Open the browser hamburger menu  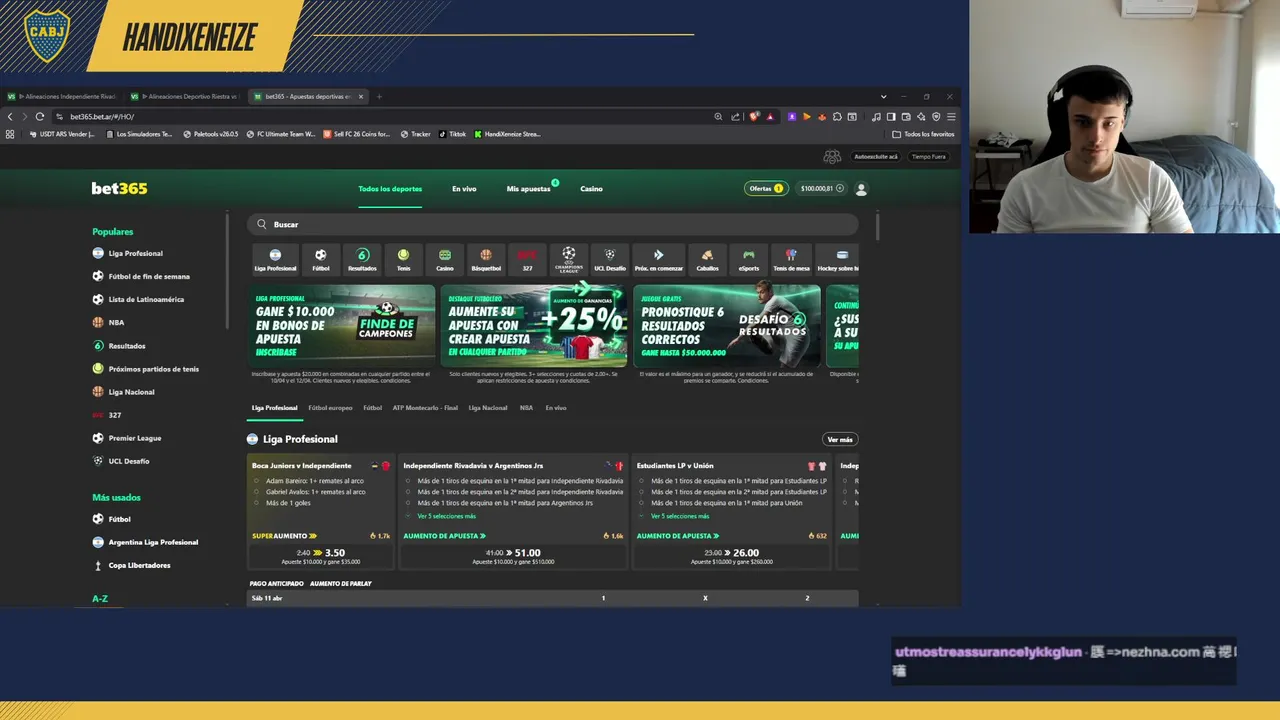coord(950,116)
